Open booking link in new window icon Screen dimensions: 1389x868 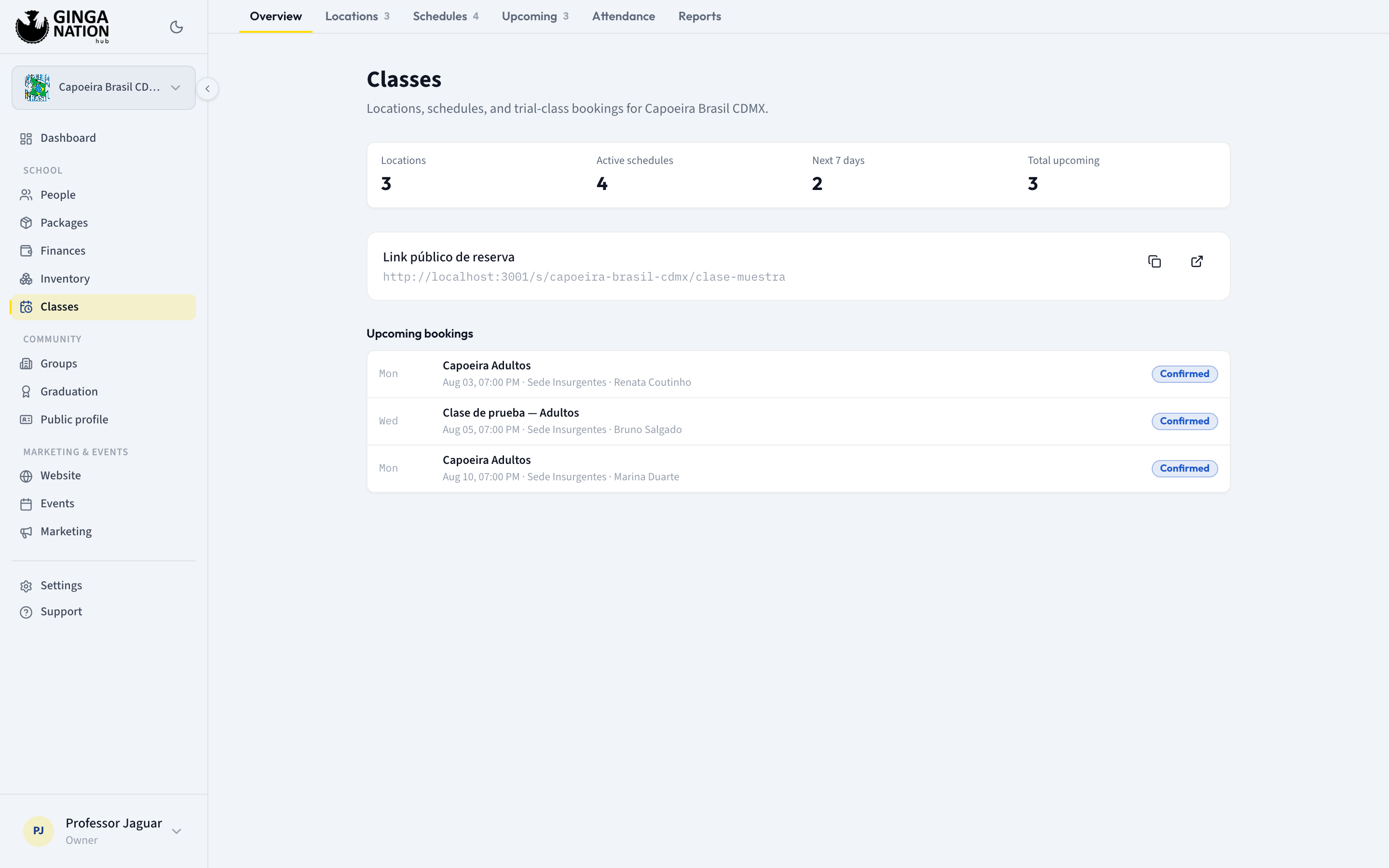[1197, 262]
